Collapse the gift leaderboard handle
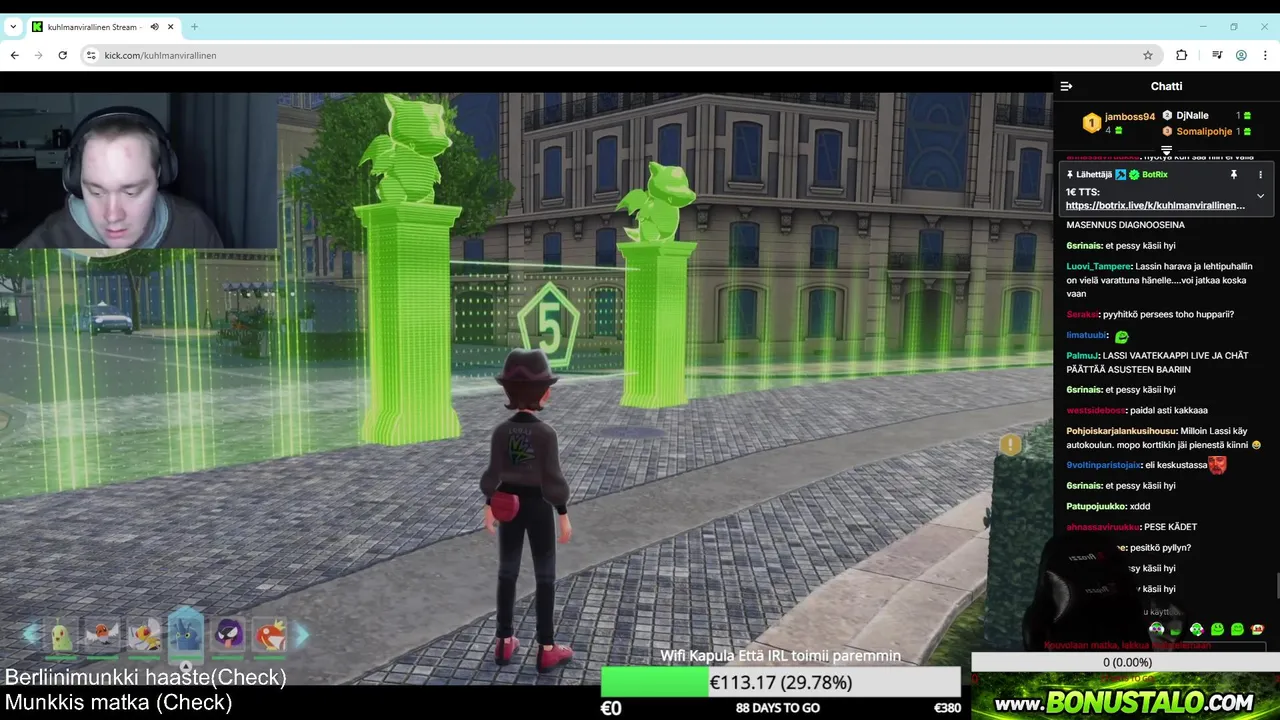Viewport: 1280px width, 720px height. 1166,150
